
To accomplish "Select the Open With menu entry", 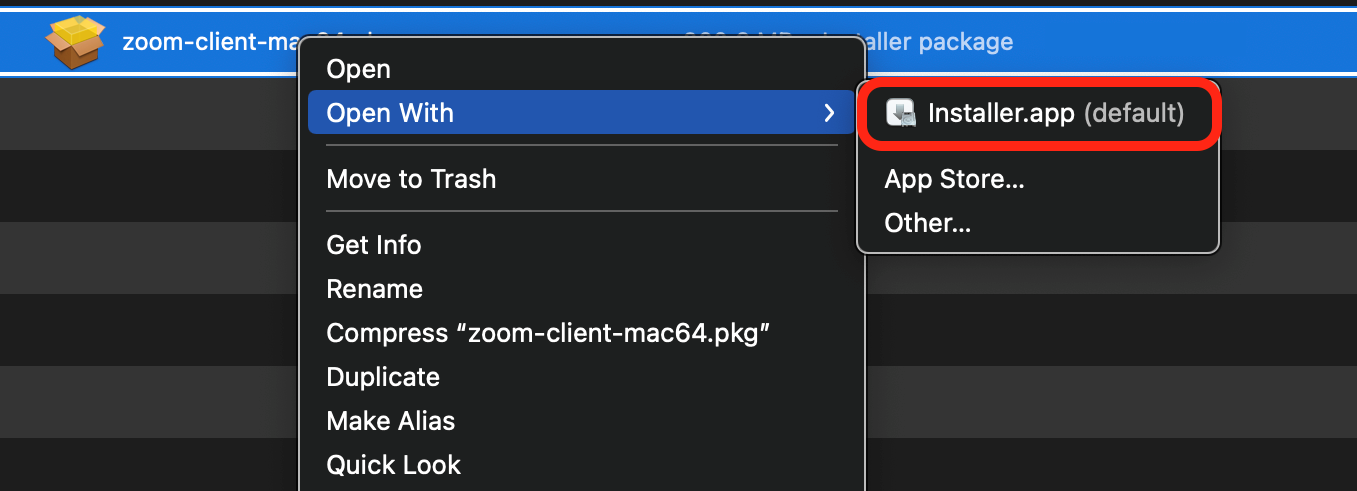I will [x=582, y=113].
